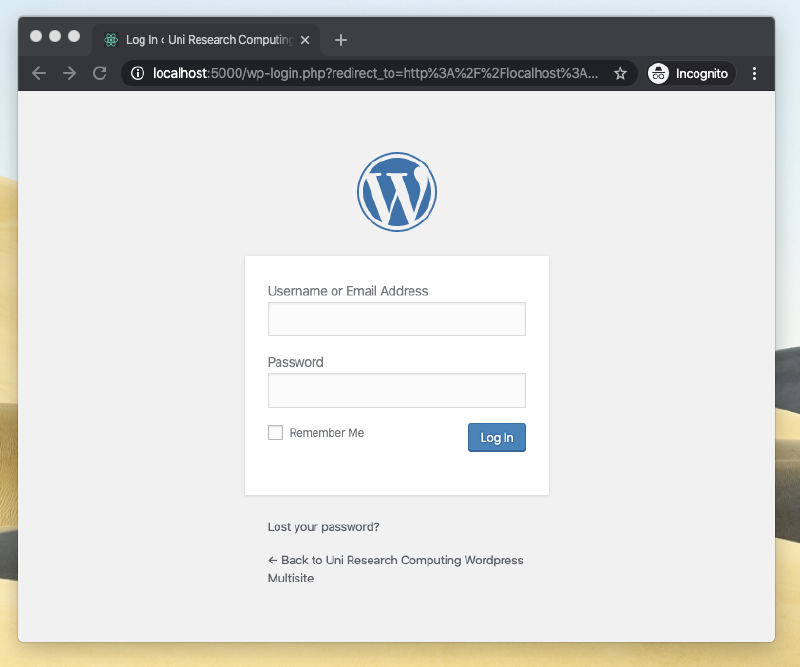The width and height of the screenshot is (800, 667).
Task: Follow the Back to Uni Research Computing link
Action: [x=395, y=560]
